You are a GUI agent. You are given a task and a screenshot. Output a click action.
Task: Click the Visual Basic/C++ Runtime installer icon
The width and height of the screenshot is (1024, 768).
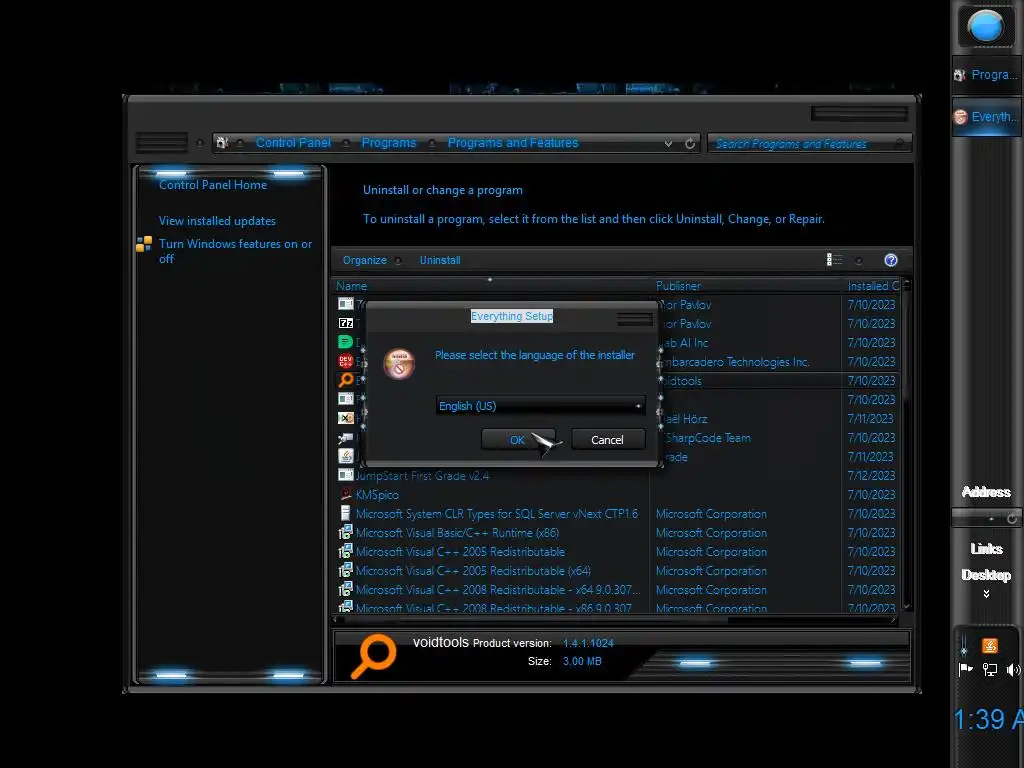[x=345, y=532]
